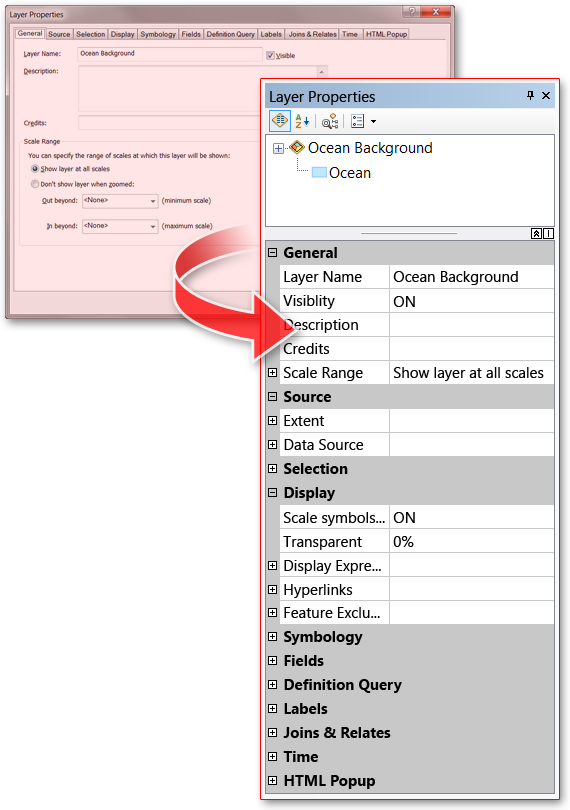This screenshot has height=810, width=570.
Task: Click the layer tree search icon
Action: (x=330, y=121)
